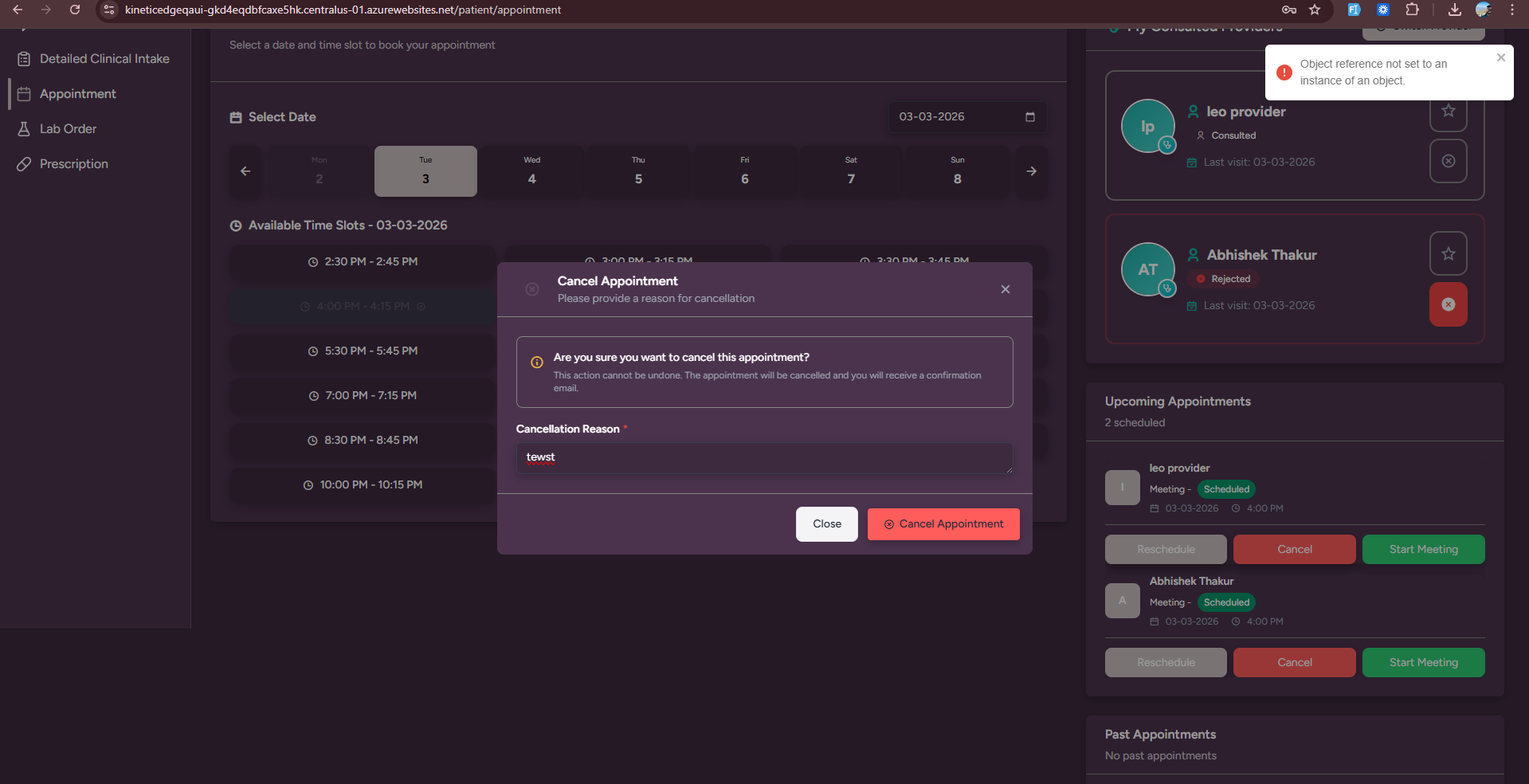Click remove icon on leo provider card
This screenshot has height=784, width=1529.
pos(1448,161)
